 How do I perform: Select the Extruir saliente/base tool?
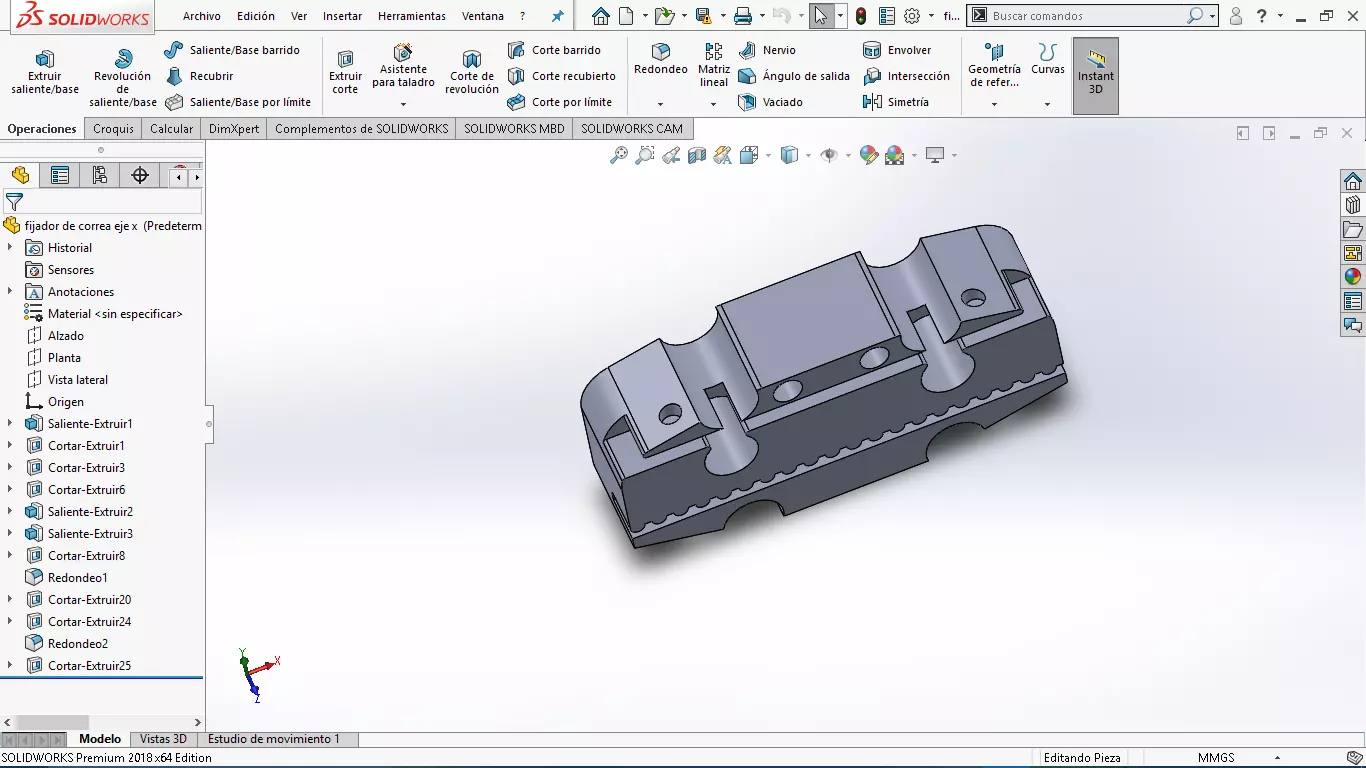point(45,72)
